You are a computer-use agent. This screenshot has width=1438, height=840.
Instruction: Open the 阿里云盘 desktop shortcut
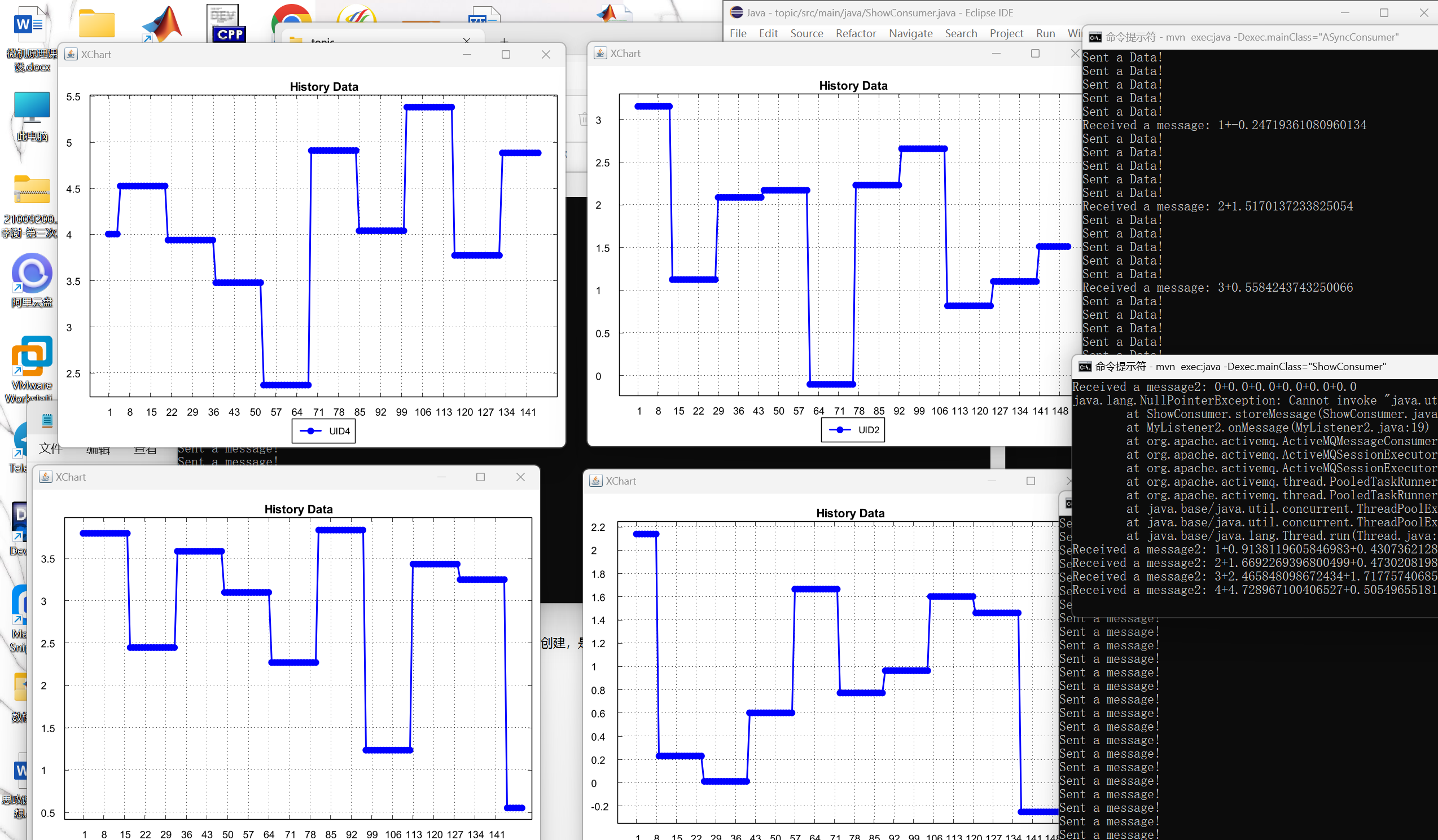[32, 274]
